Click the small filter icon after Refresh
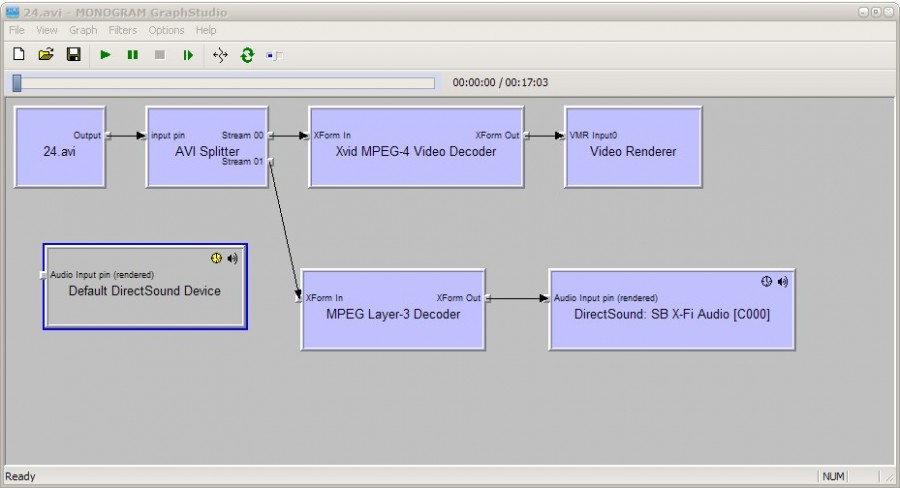The image size is (900, 488). [x=274, y=55]
